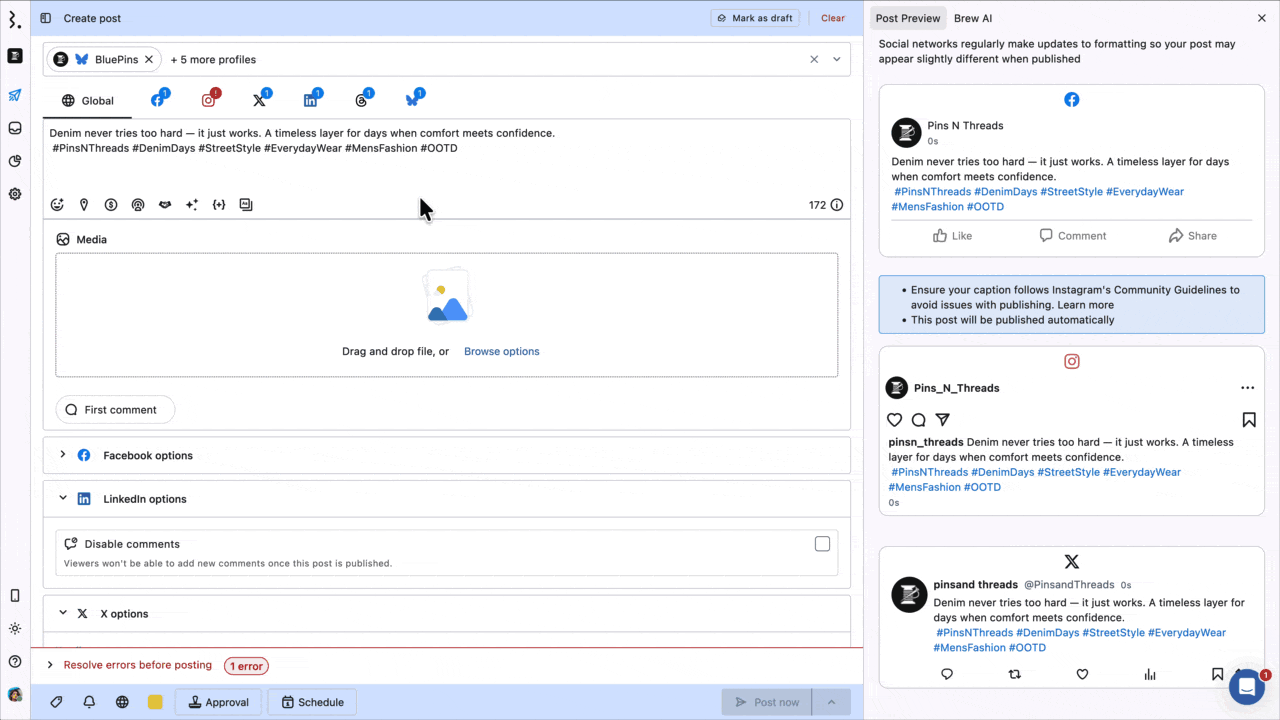Expand Facebook options section
The height and width of the screenshot is (720, 1280).
[63, 455]
